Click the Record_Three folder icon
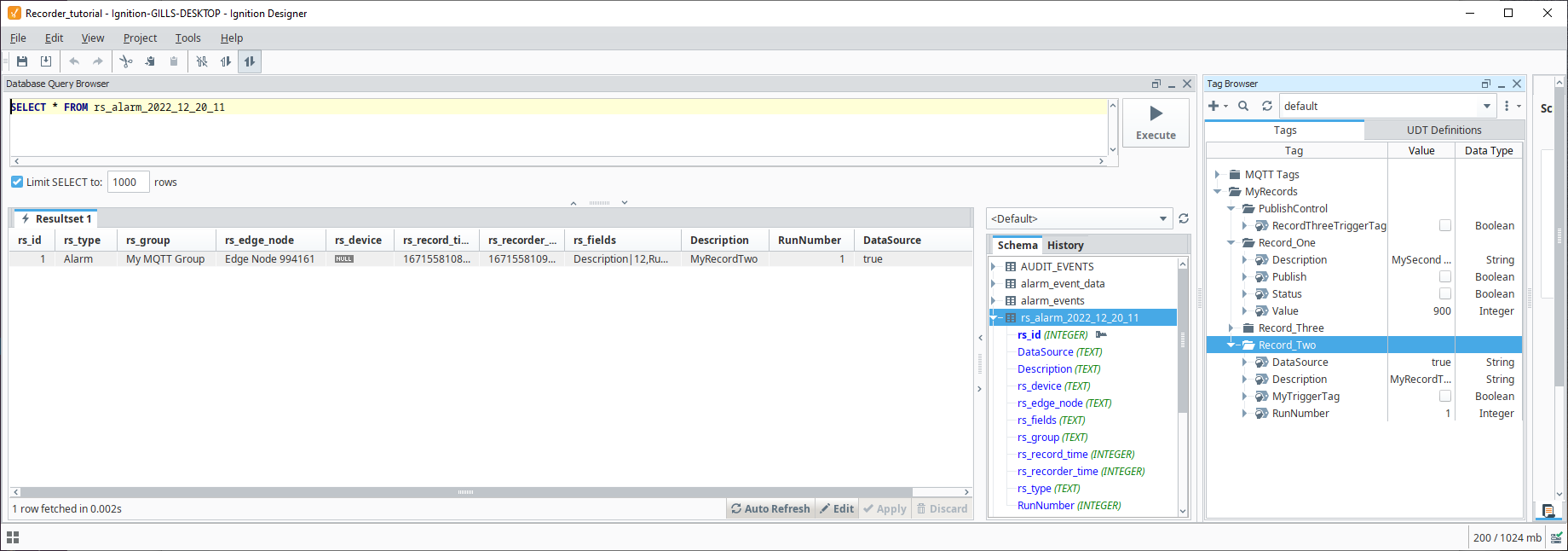 pos(1248,328)
